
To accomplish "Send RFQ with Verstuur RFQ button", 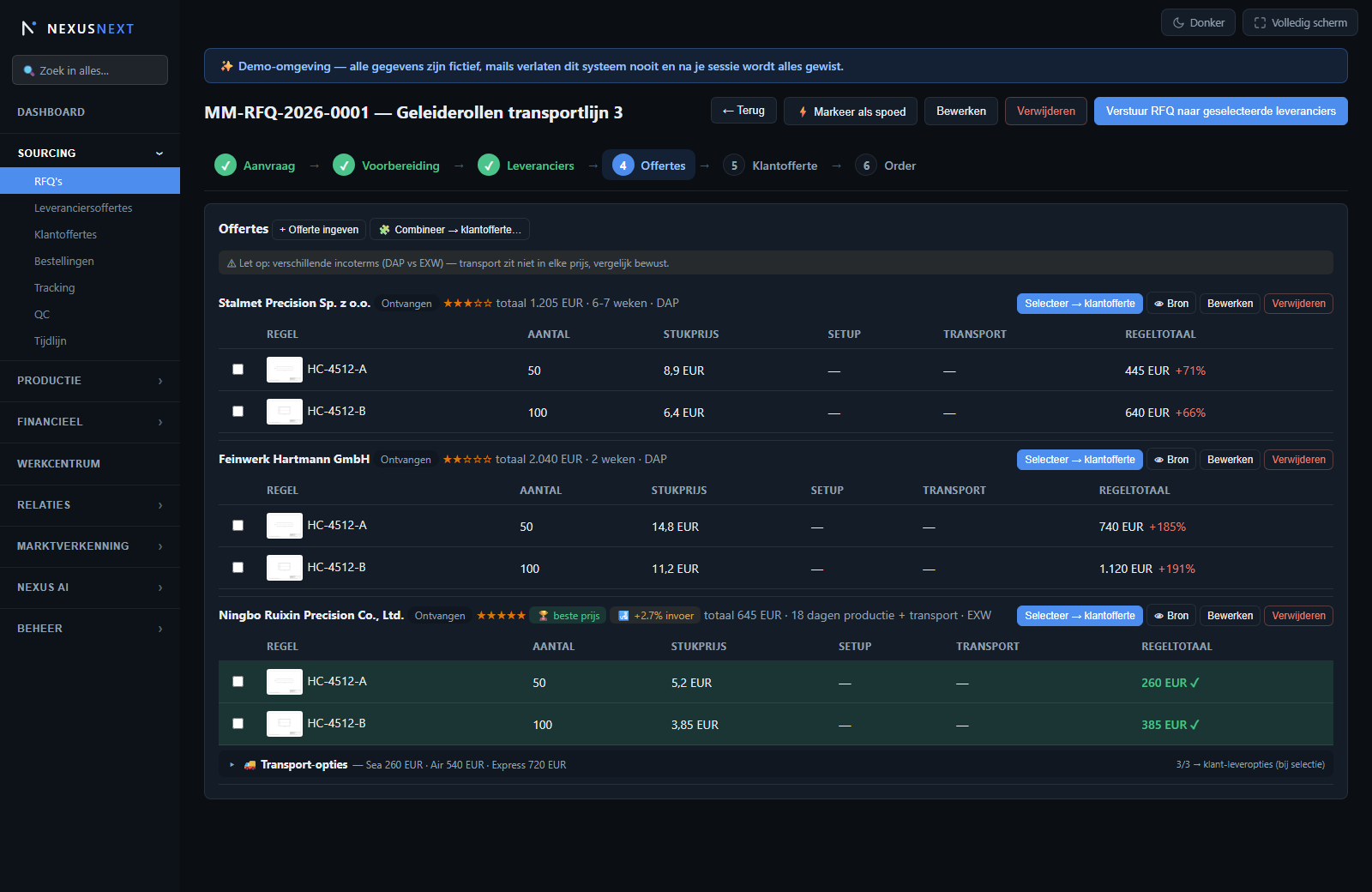I will pyautogui.click(x=1221, y=111).
